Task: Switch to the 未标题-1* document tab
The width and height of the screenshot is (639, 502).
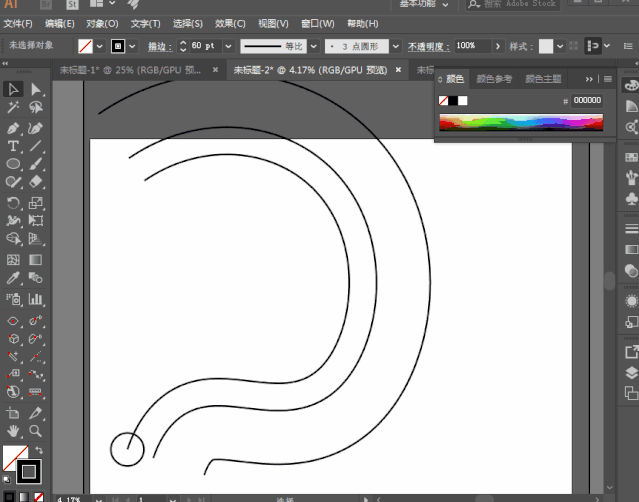Action: click(130, 70)
